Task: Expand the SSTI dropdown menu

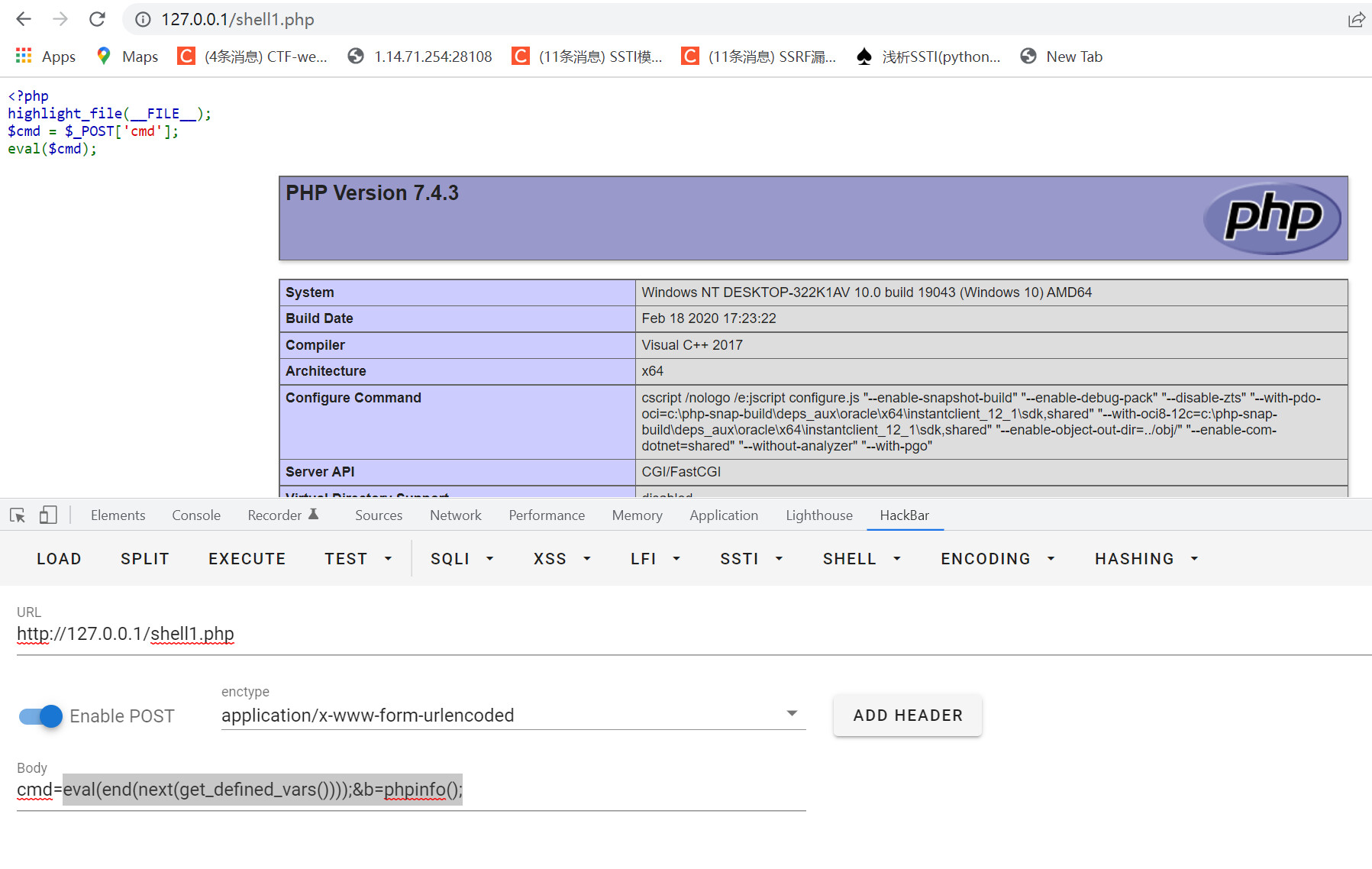Action: click(x=752, y=559)
